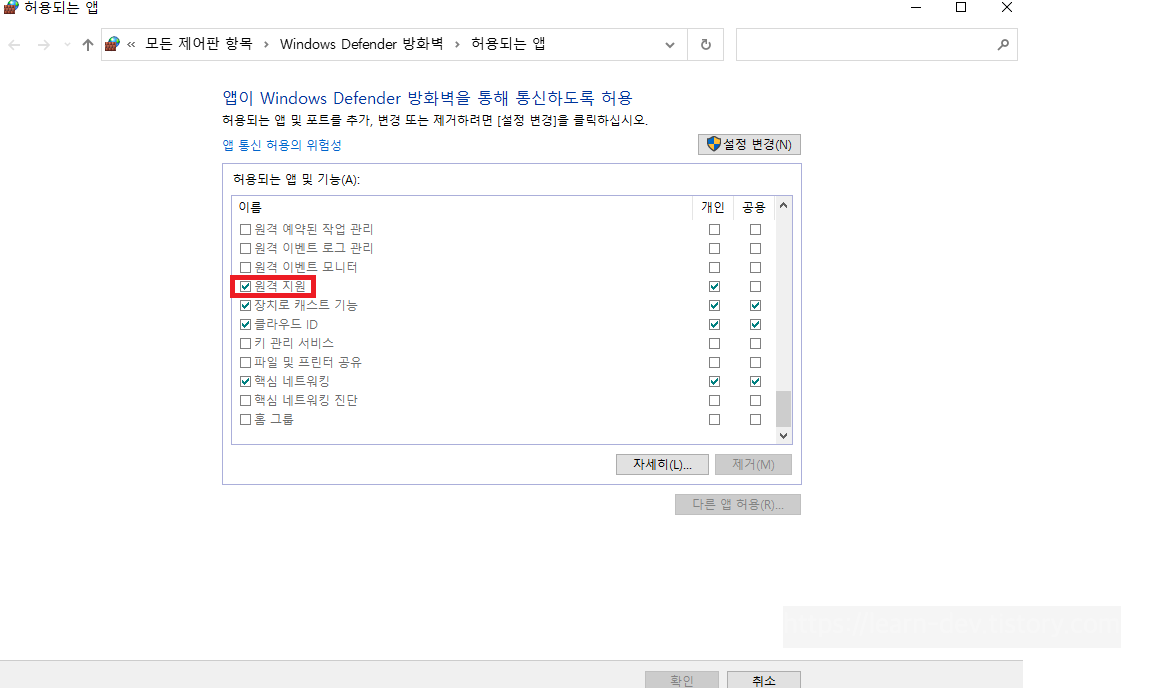Click the 개인 column header
This screenshot has width=1161, height=688.
coord(713,207)
